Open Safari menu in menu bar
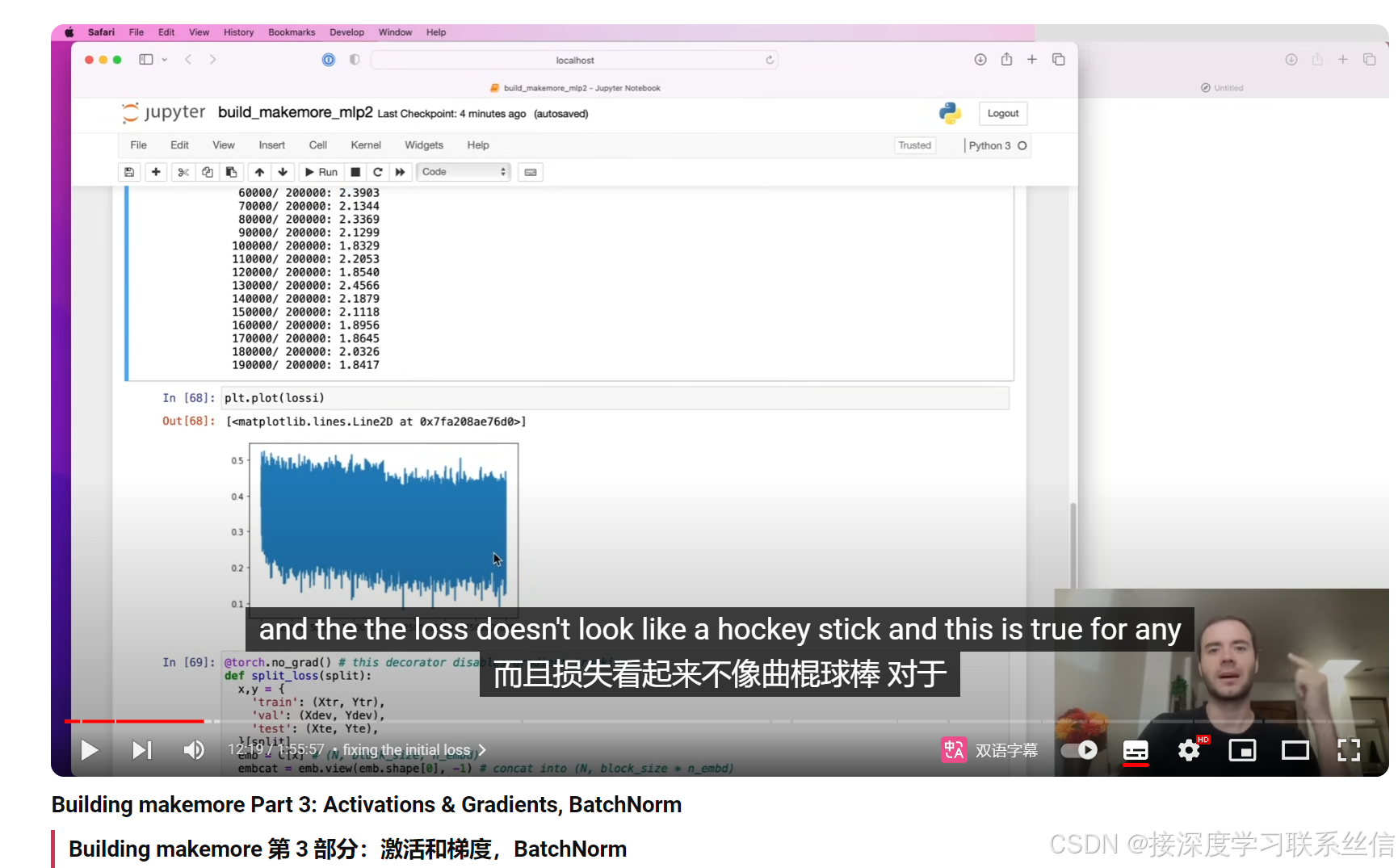The width and height of the screenshot is (1398, 868). click(x=101, y=32)
